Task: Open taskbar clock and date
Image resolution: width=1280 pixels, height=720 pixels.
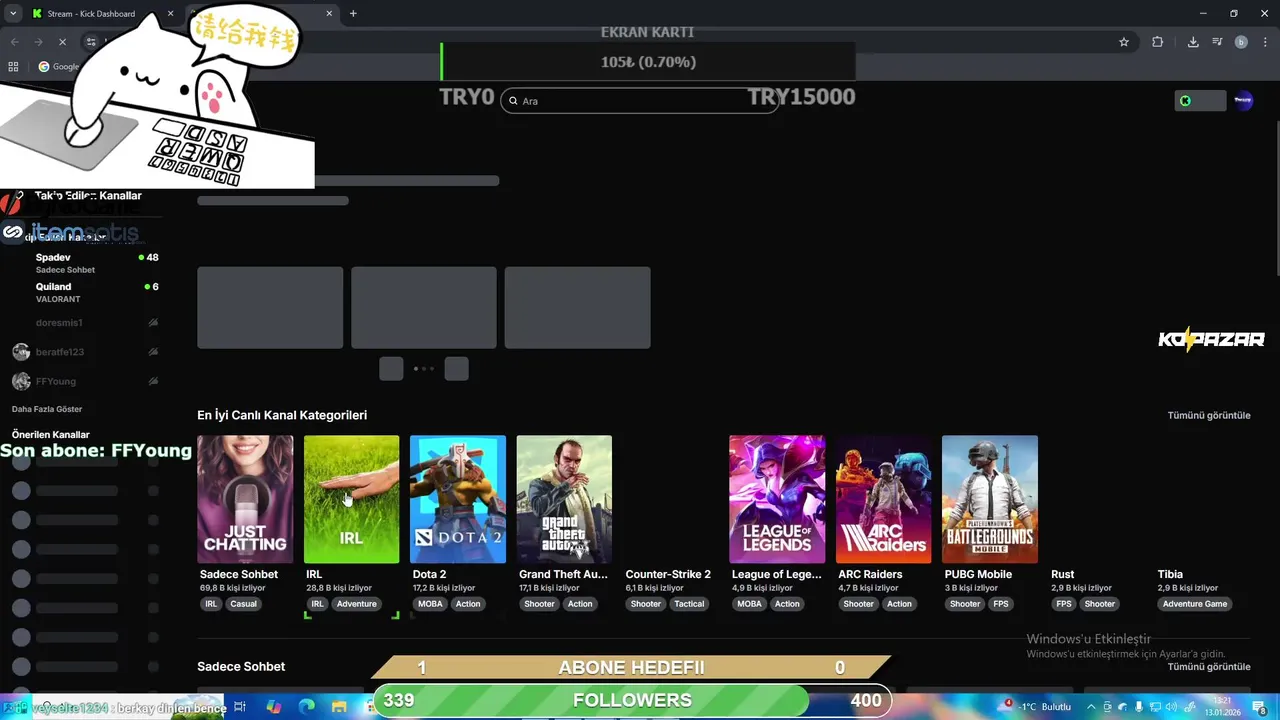Action: click(1223, 707)
